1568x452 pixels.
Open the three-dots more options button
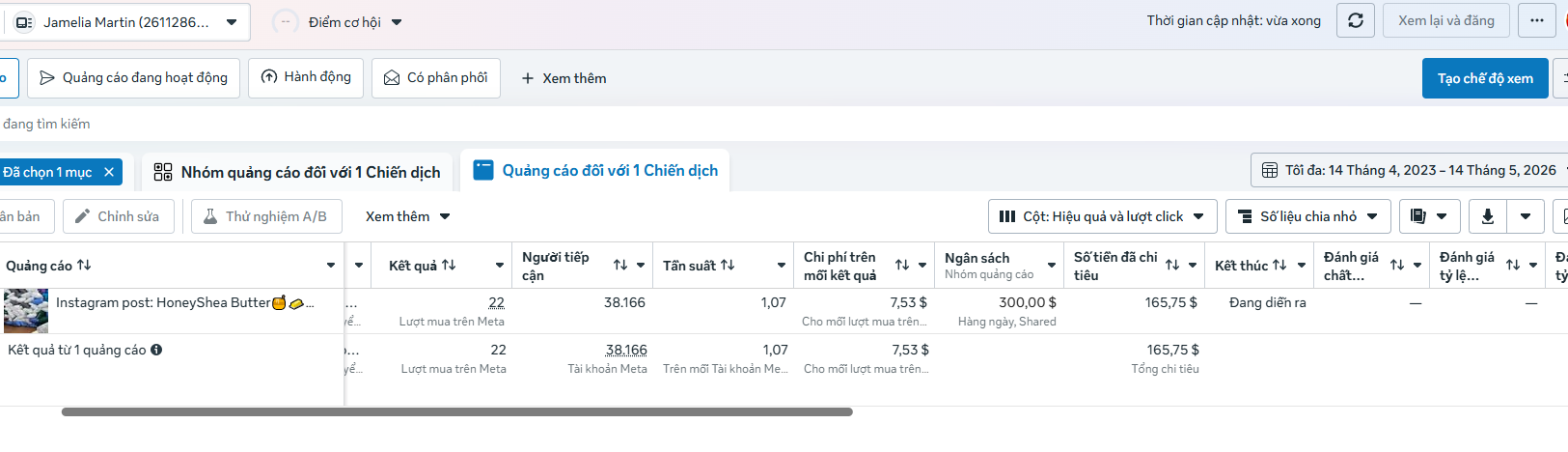click(x=1536, y=20)
